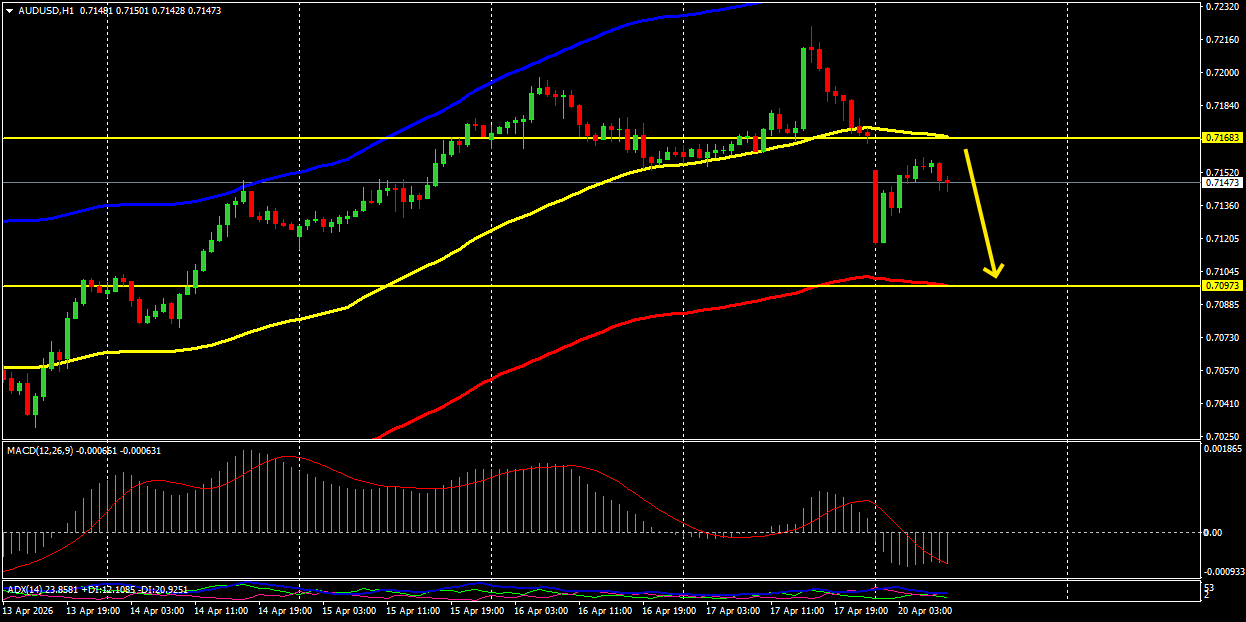This screenshot has height=622, width=1246.
Task: Click the 0.00 level label in MACD panel
Action: click(x=1211, y=532)
